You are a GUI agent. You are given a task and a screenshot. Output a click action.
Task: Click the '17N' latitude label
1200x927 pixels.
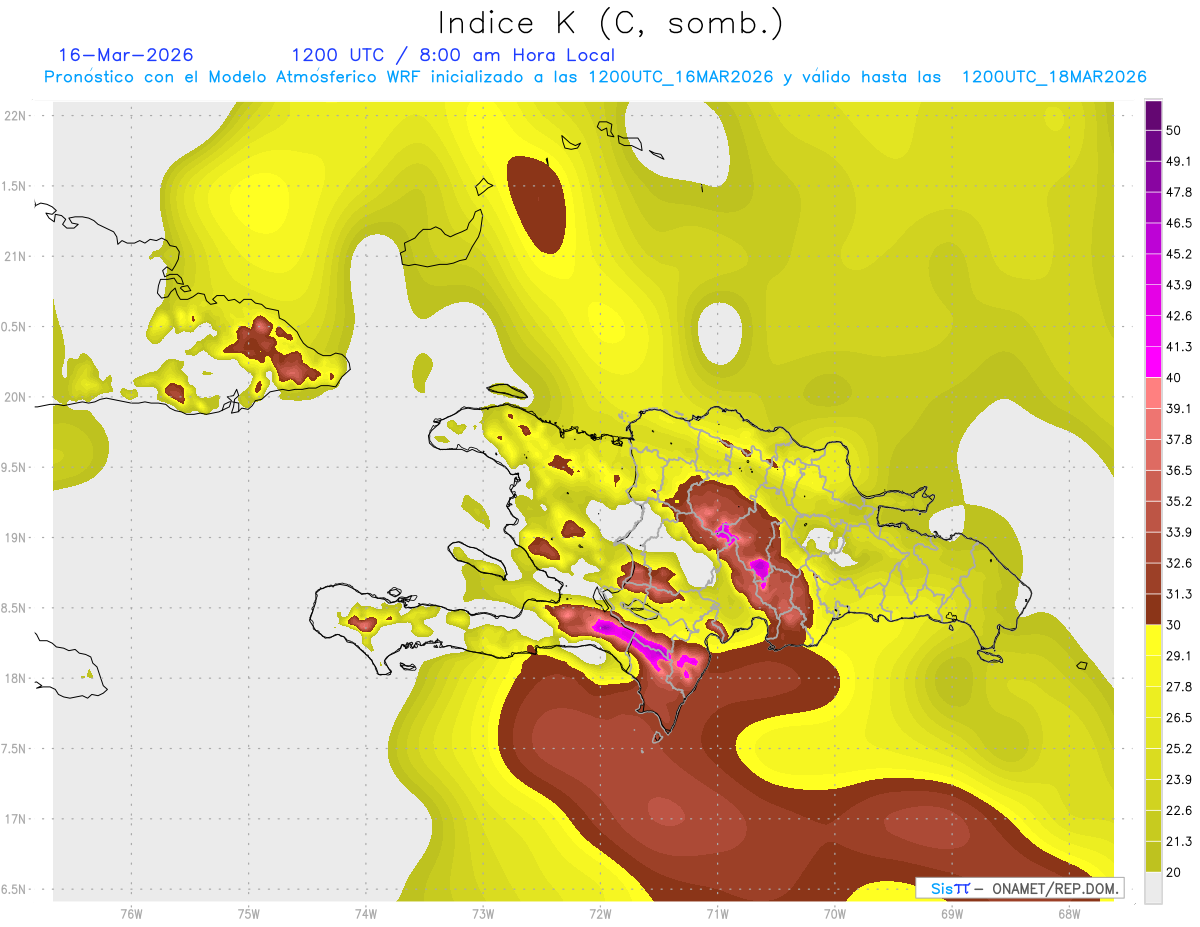click(x=15, y=820)
